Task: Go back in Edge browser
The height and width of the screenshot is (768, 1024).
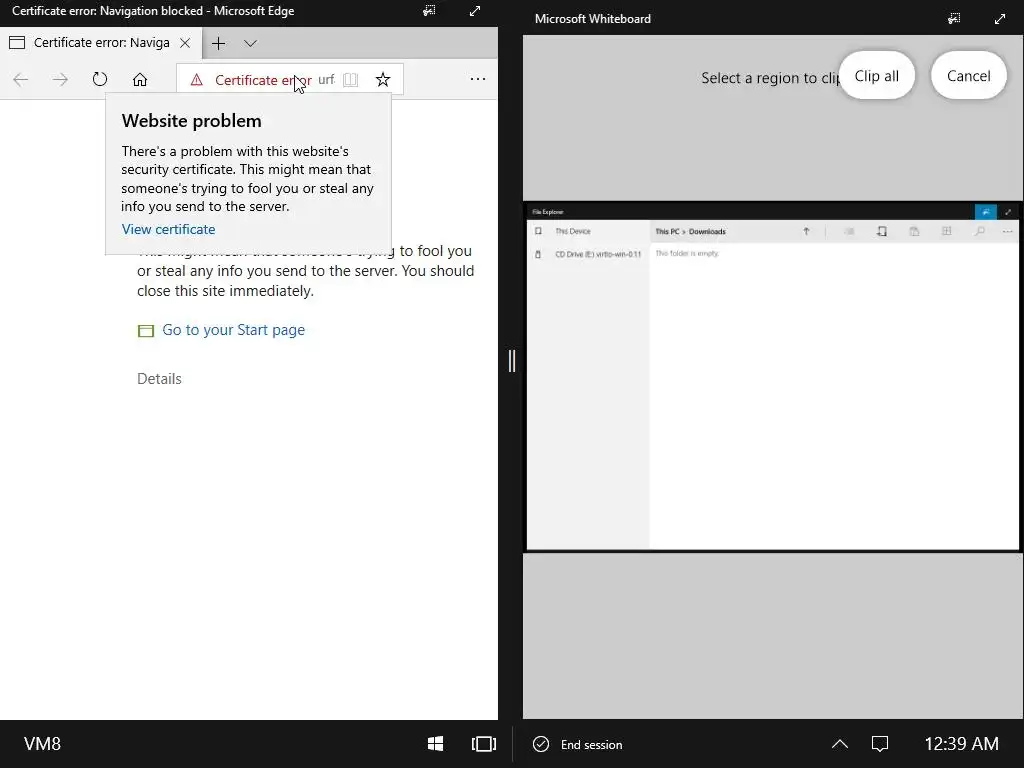Action: 21,80
